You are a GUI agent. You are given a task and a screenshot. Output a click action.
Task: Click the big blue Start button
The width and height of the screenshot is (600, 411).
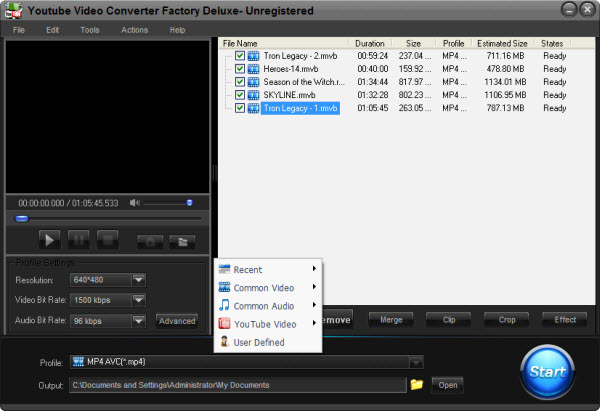point(548,372)
